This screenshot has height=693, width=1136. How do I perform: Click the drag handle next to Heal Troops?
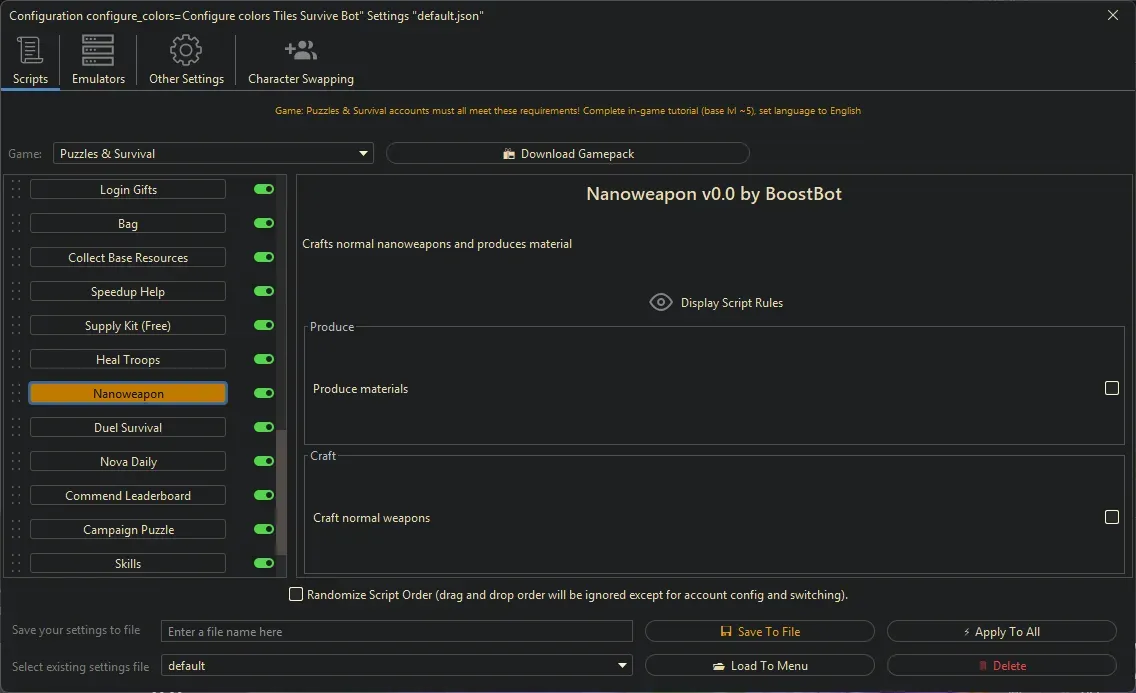coord(16,360)
